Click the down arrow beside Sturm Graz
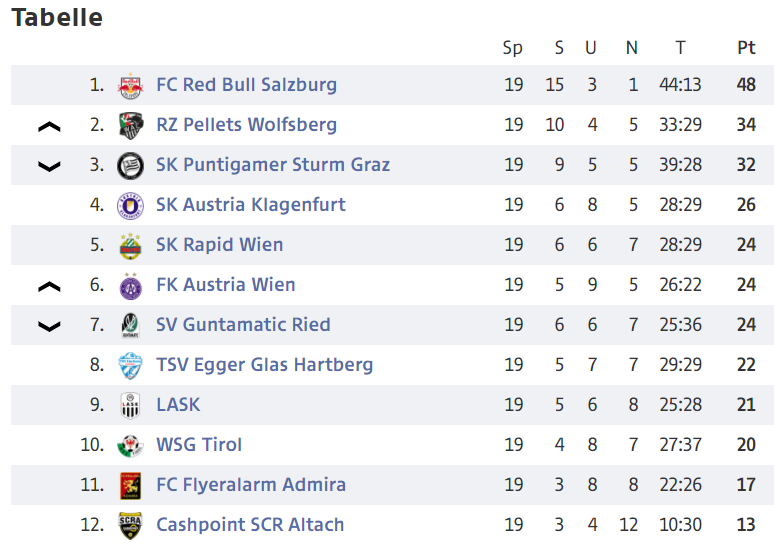This screenshot has width=781, height=548. [x=49, y=166]
